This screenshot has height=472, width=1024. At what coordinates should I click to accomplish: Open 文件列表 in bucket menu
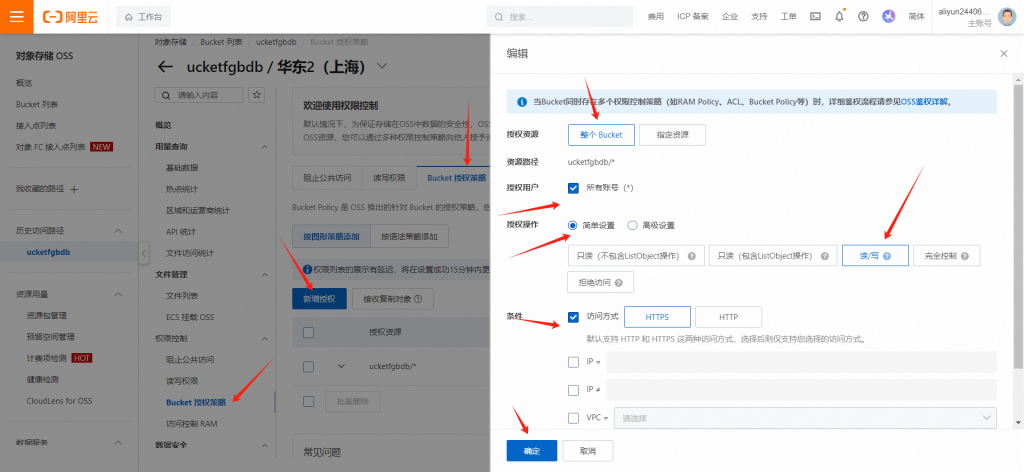tap(182, 296)
